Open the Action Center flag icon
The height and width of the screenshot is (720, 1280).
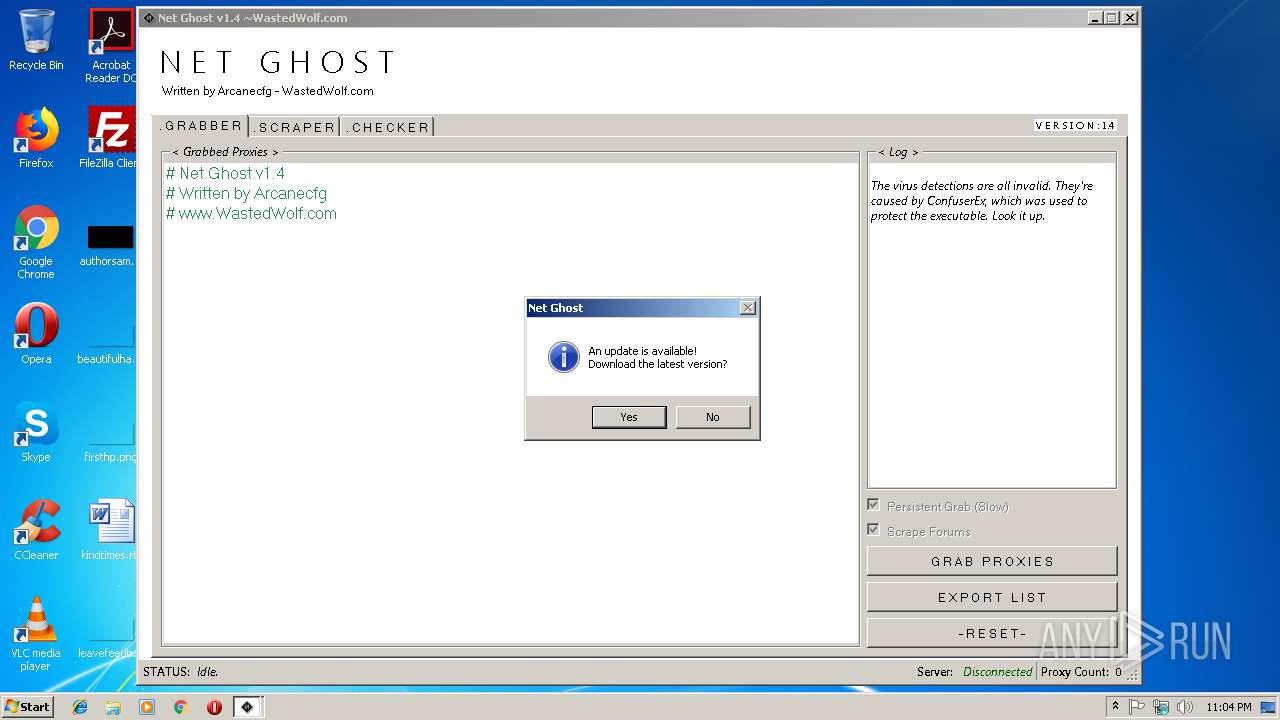[1137, 707]
